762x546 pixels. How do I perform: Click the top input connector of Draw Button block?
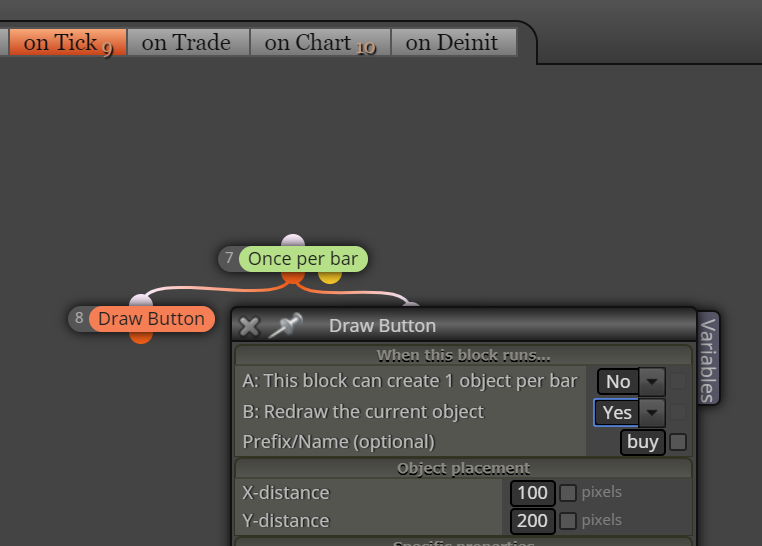click(x=141, y=300)
